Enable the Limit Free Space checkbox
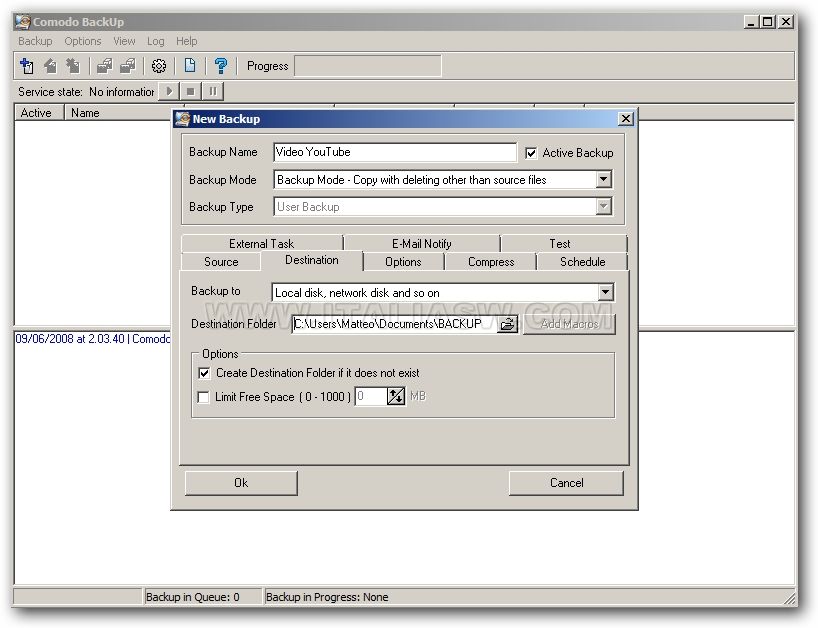Screen dimensions: 818x628 click(203, 397)
